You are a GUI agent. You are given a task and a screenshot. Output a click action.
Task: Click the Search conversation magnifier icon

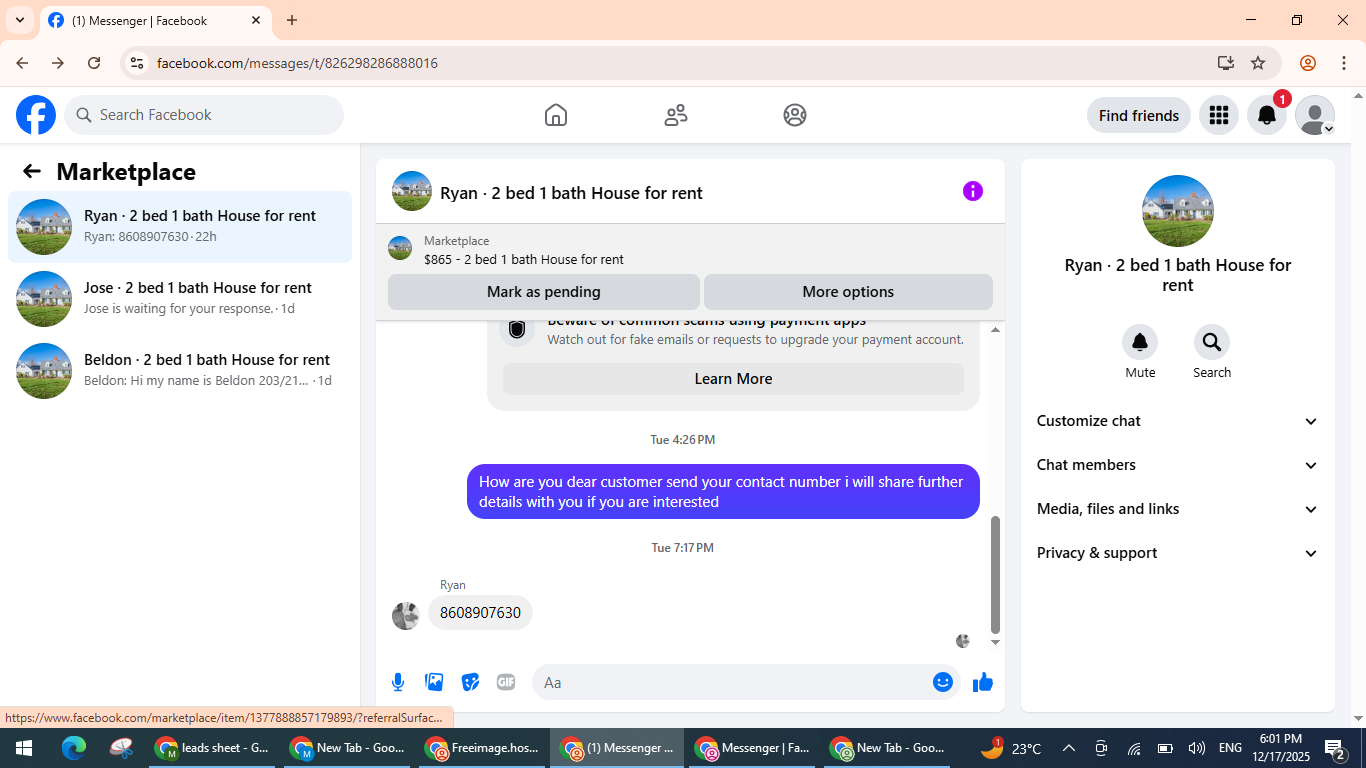[x=1212, y=342]
